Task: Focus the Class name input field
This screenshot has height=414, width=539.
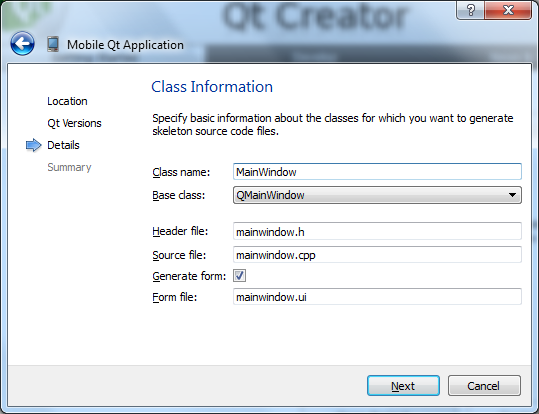Action: click(x=377, y=172)
